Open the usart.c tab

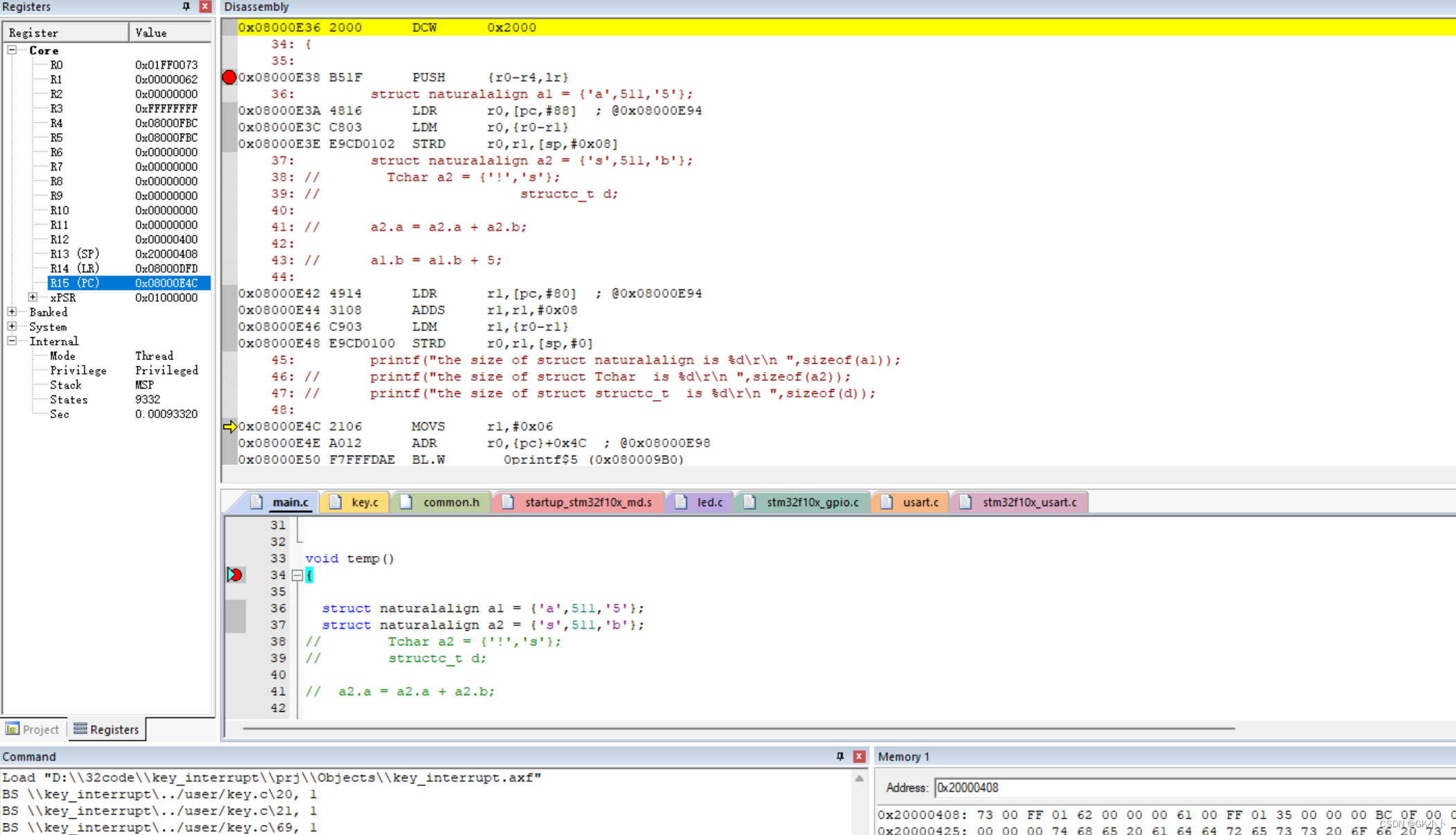(911, 502)
